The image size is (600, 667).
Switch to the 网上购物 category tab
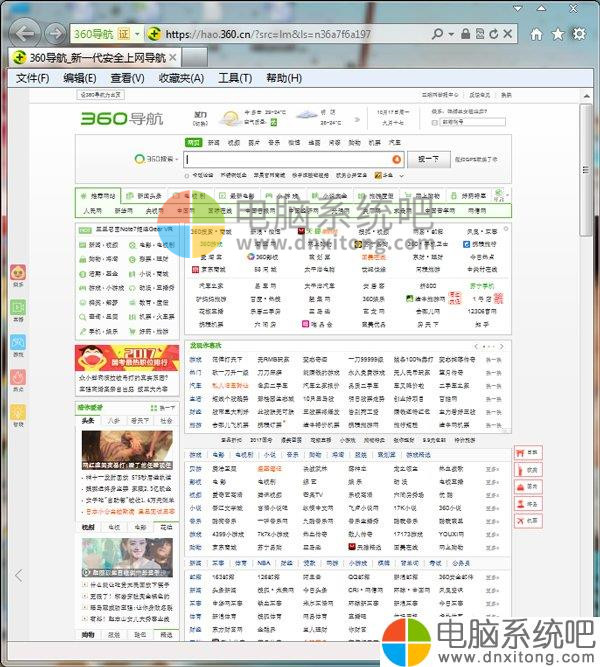(422, 196)
